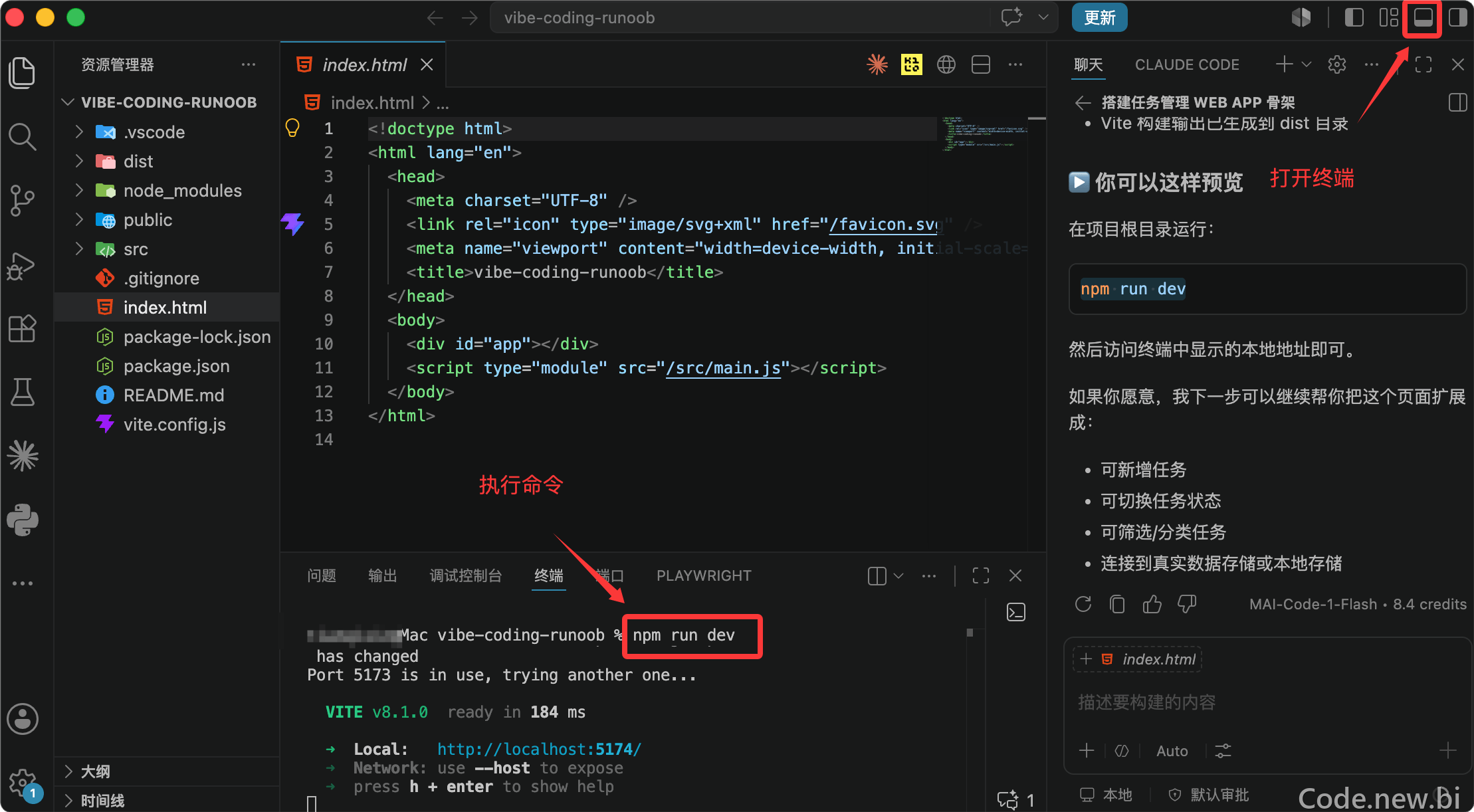
Task: Open the Extensions view
Action: point(23,328)
